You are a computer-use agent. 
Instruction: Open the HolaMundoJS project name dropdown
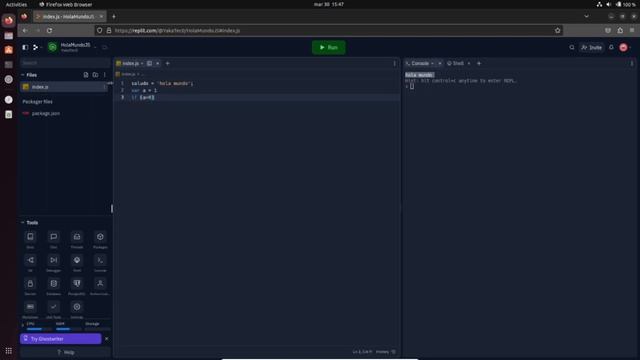95,47
